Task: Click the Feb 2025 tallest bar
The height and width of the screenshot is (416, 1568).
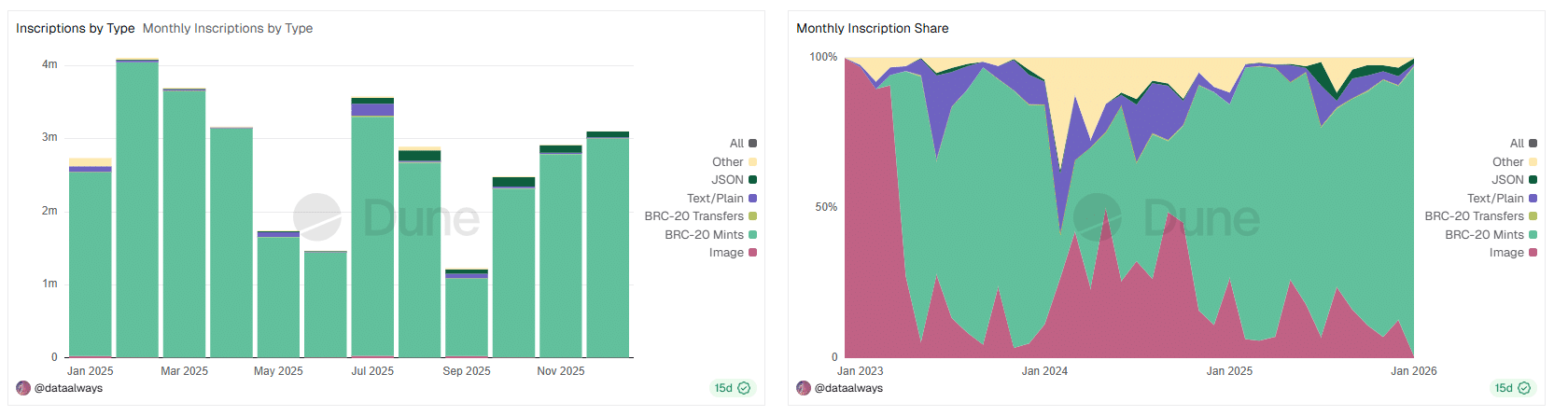Action: (137, 210)
